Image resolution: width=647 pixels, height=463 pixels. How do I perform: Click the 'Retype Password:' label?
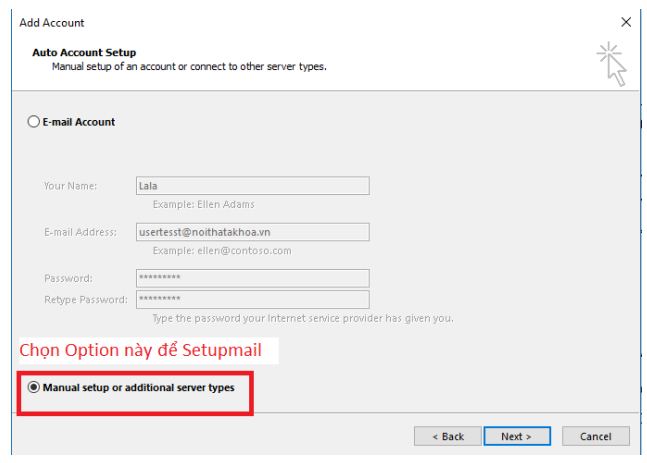[85, 299]
